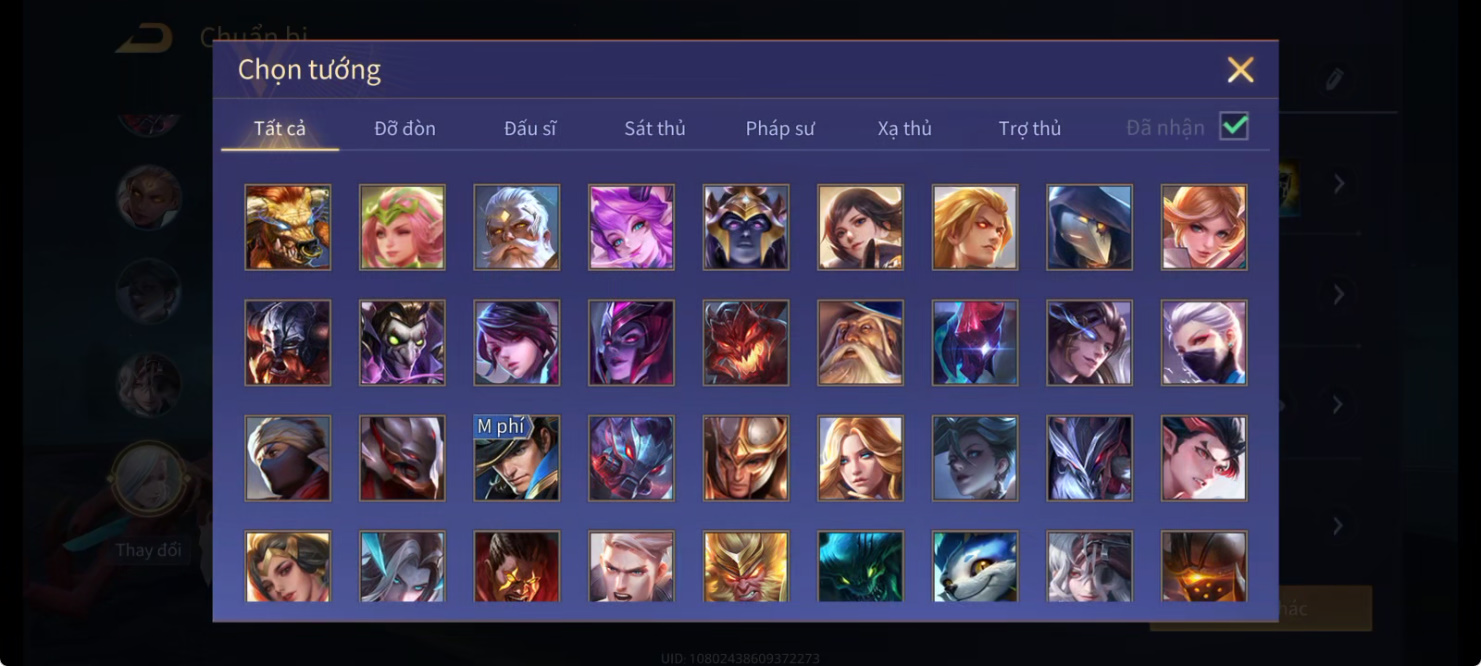Select the hero tagged "M phí"
The height and width of the screenshot is (666, 1481).
[x=516, y=458]
